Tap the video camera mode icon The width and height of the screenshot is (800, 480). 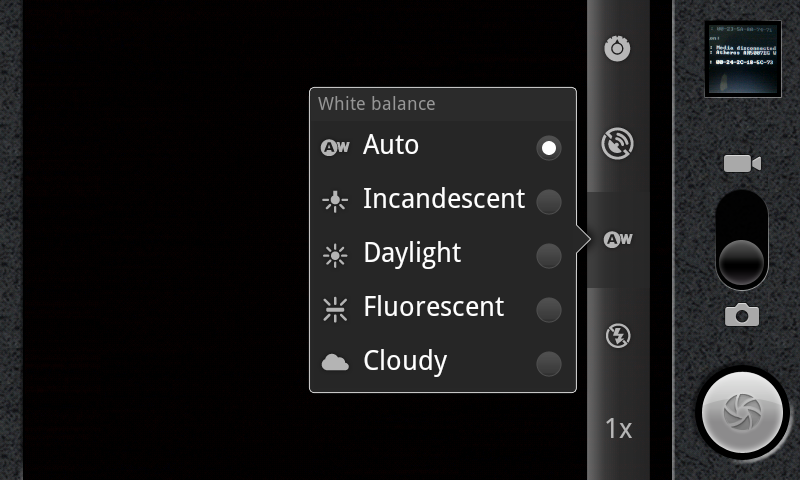pyautogui.click(x=742, y=164)
